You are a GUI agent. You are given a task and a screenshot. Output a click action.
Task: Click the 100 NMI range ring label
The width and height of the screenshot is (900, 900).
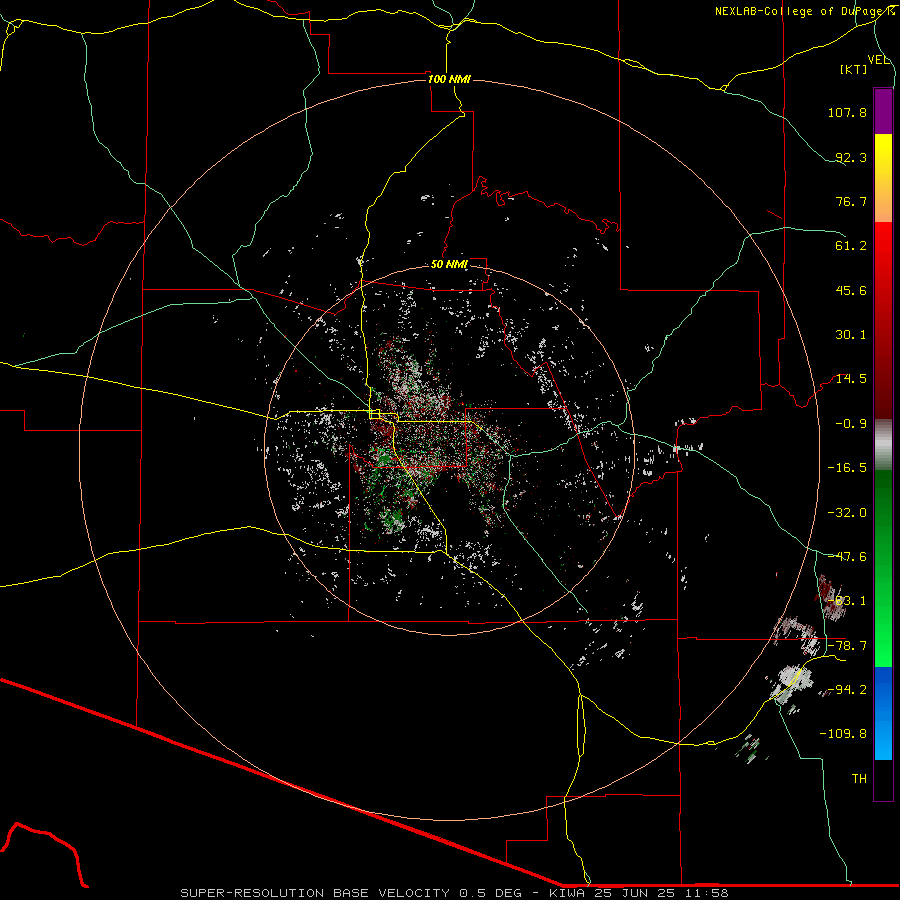pos(449,79)
